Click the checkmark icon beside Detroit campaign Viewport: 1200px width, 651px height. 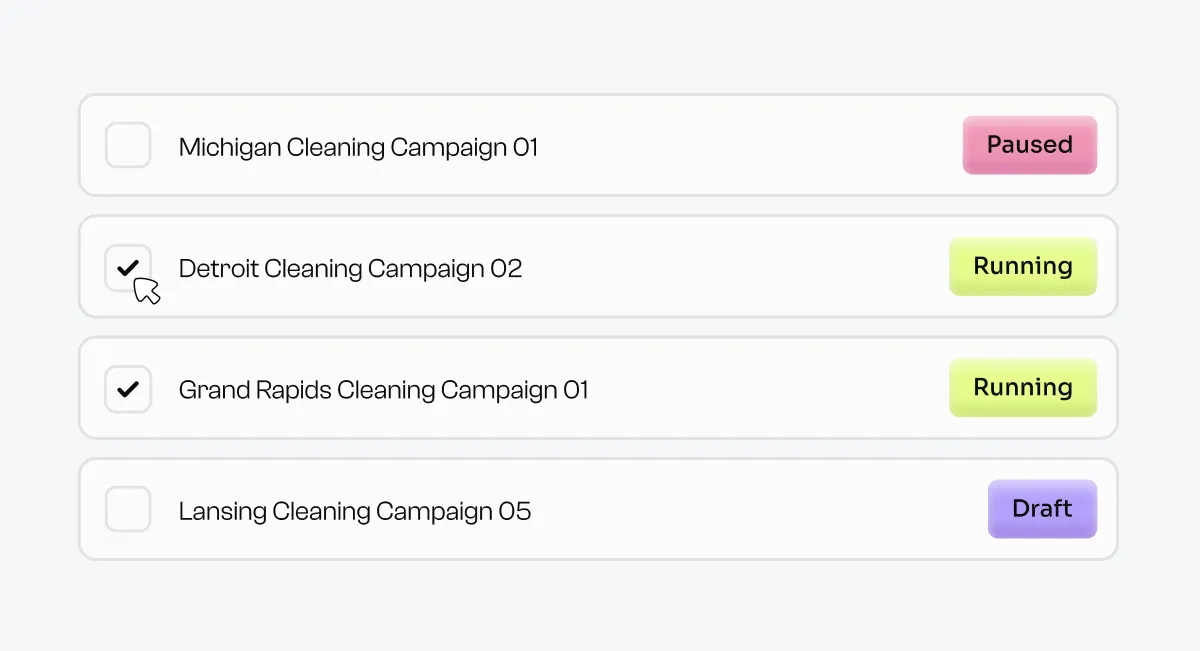coord(128,267)
